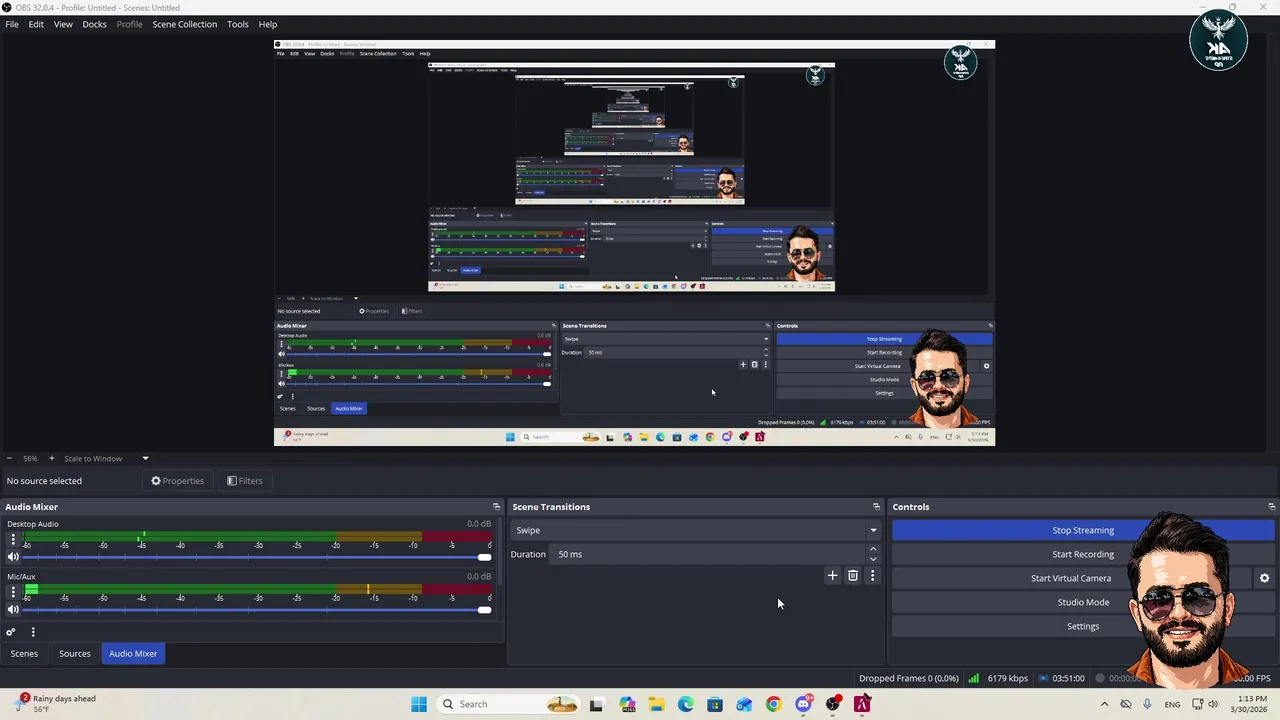Open OBS Settings from Controls
The height and width of the screenshot is (720, 1280).
pos(1083,626)
